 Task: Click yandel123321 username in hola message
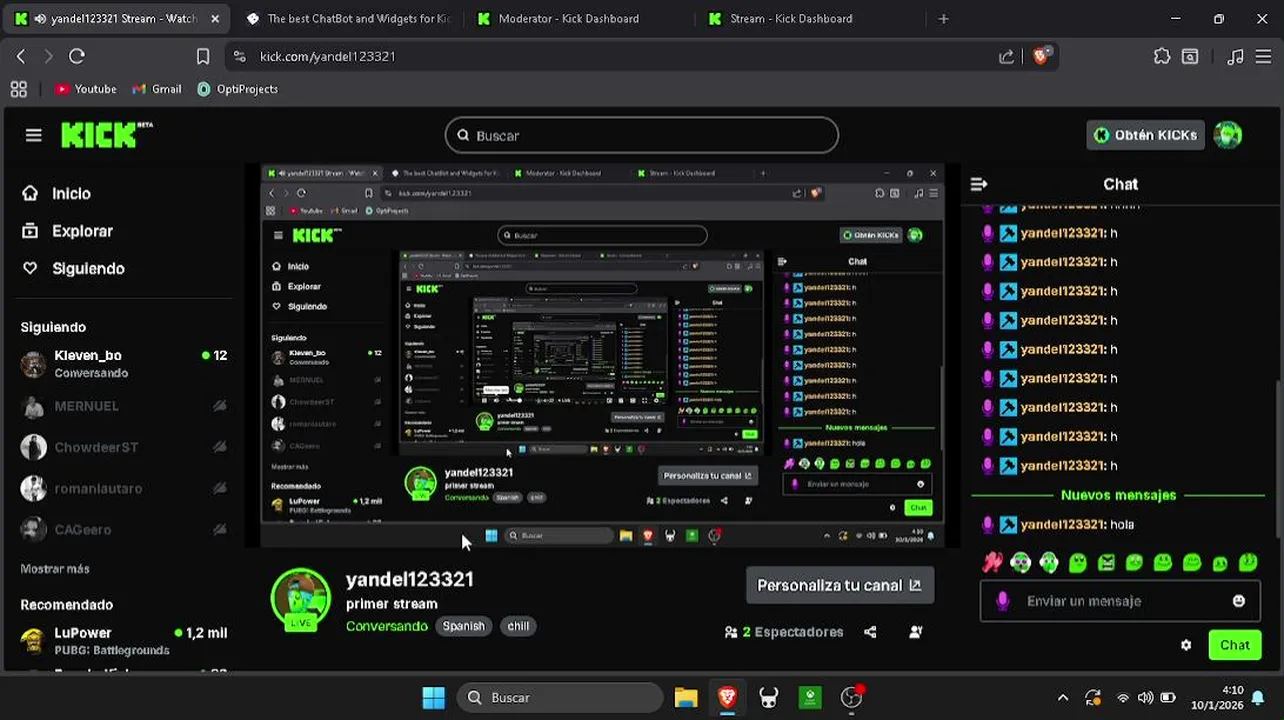click(1062, 524)
